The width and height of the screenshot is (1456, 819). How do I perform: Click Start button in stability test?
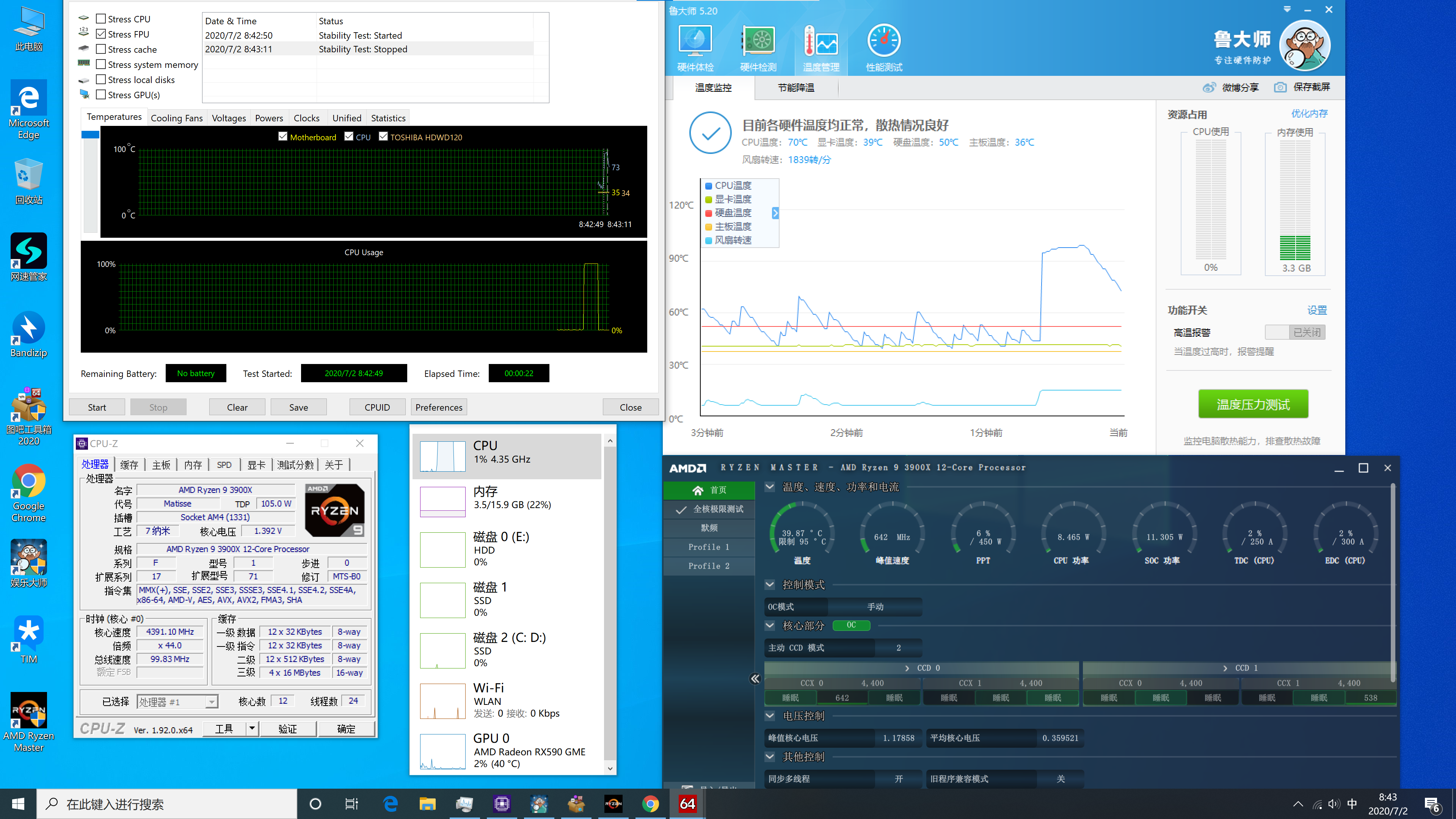97,407
